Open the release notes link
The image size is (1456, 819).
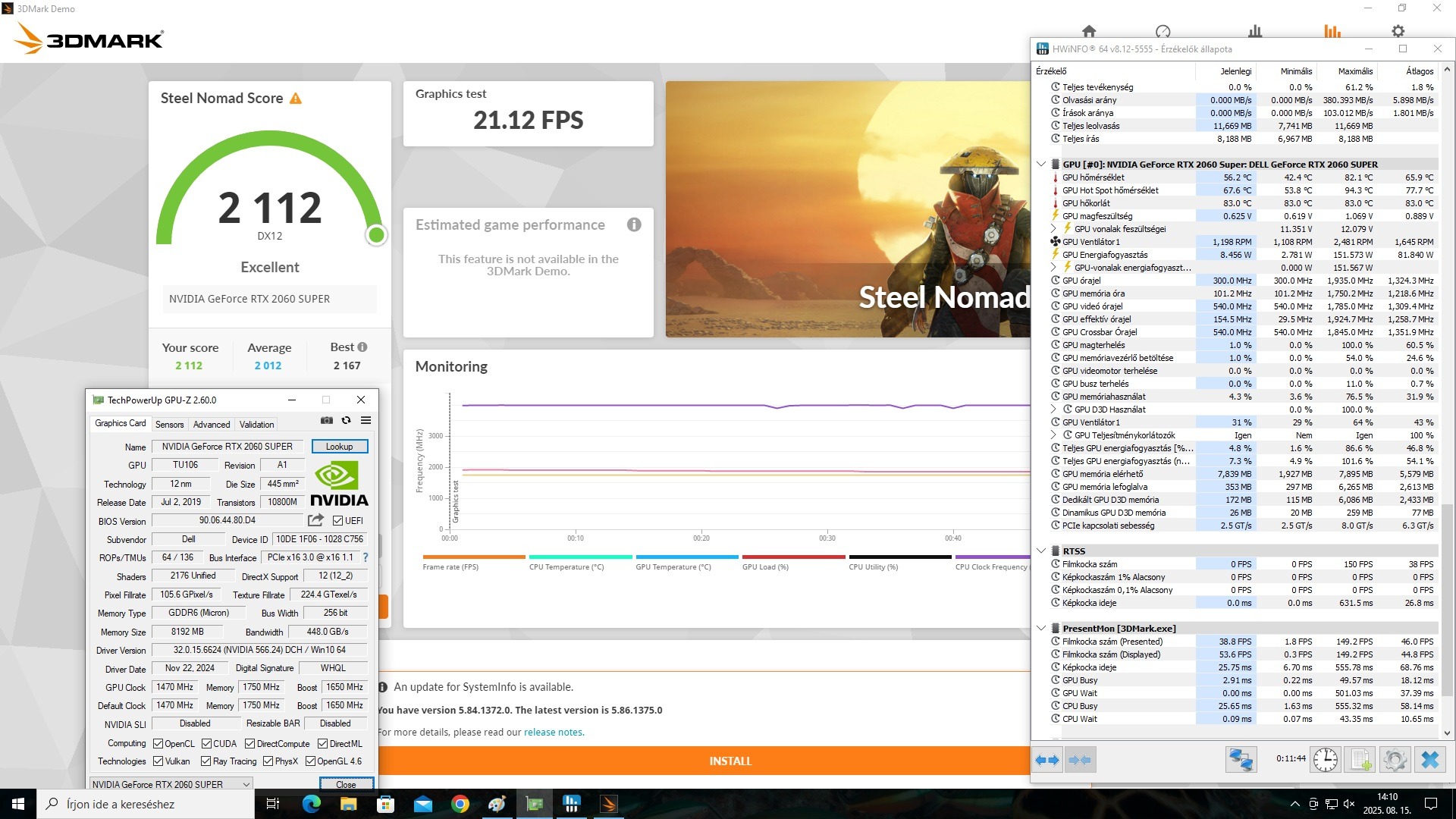pos(553,733)
